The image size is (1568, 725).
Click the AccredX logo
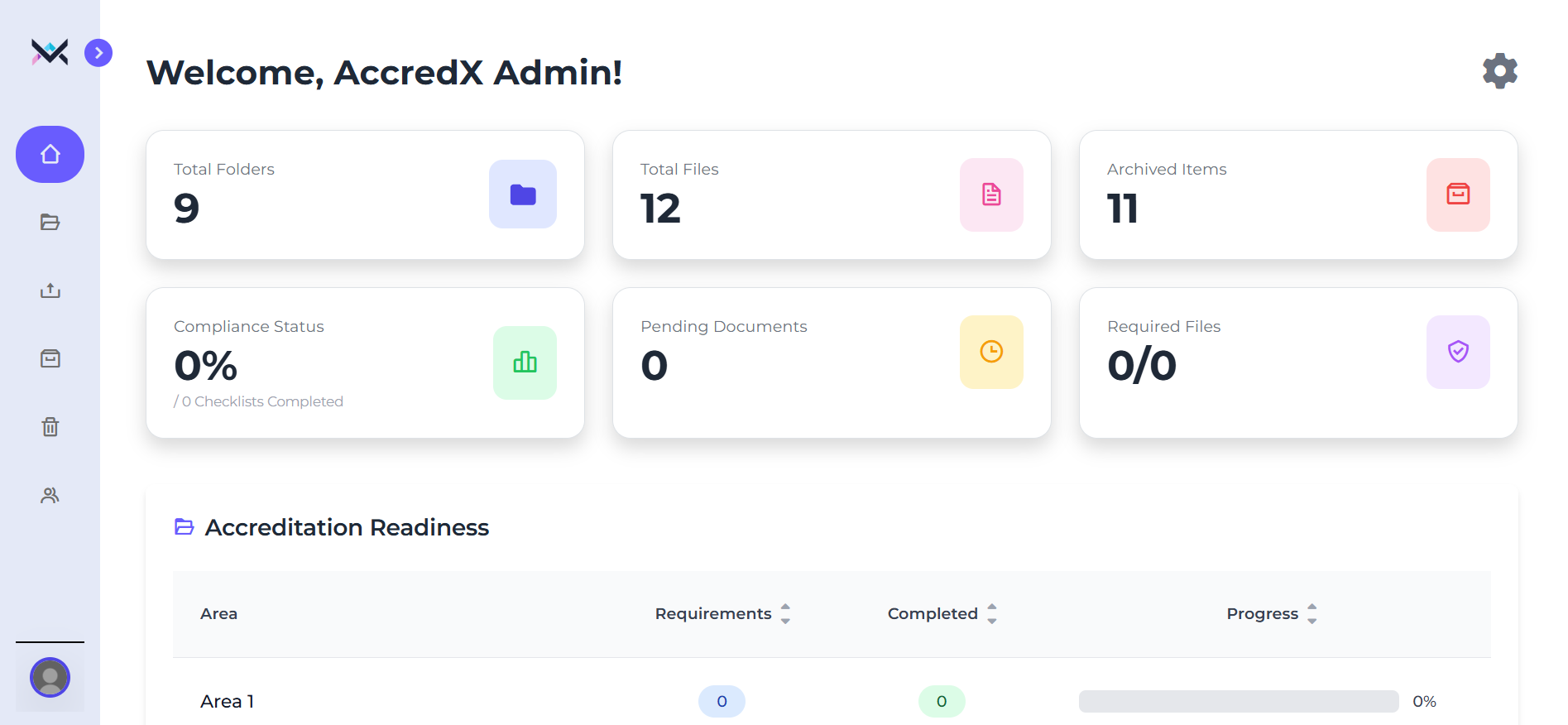point(50,53)
